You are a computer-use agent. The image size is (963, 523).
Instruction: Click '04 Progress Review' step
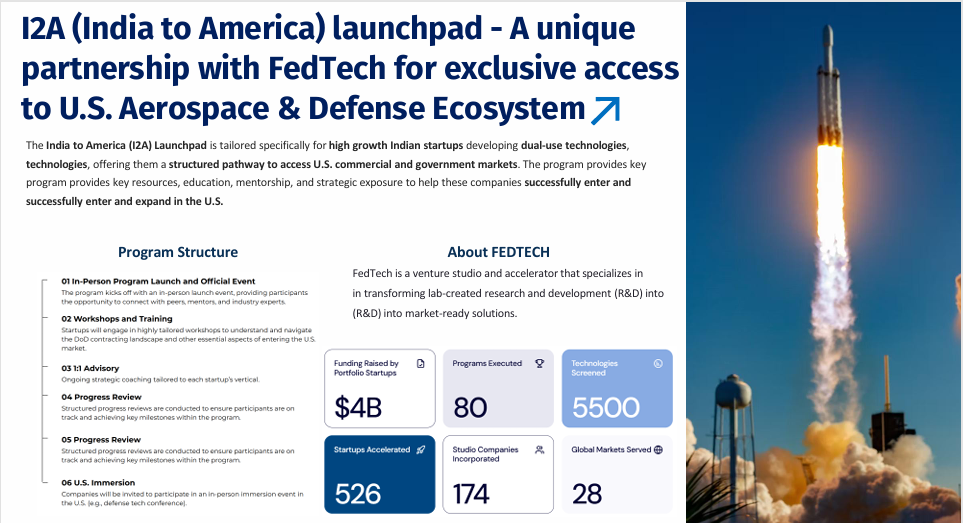click(101, 397)
